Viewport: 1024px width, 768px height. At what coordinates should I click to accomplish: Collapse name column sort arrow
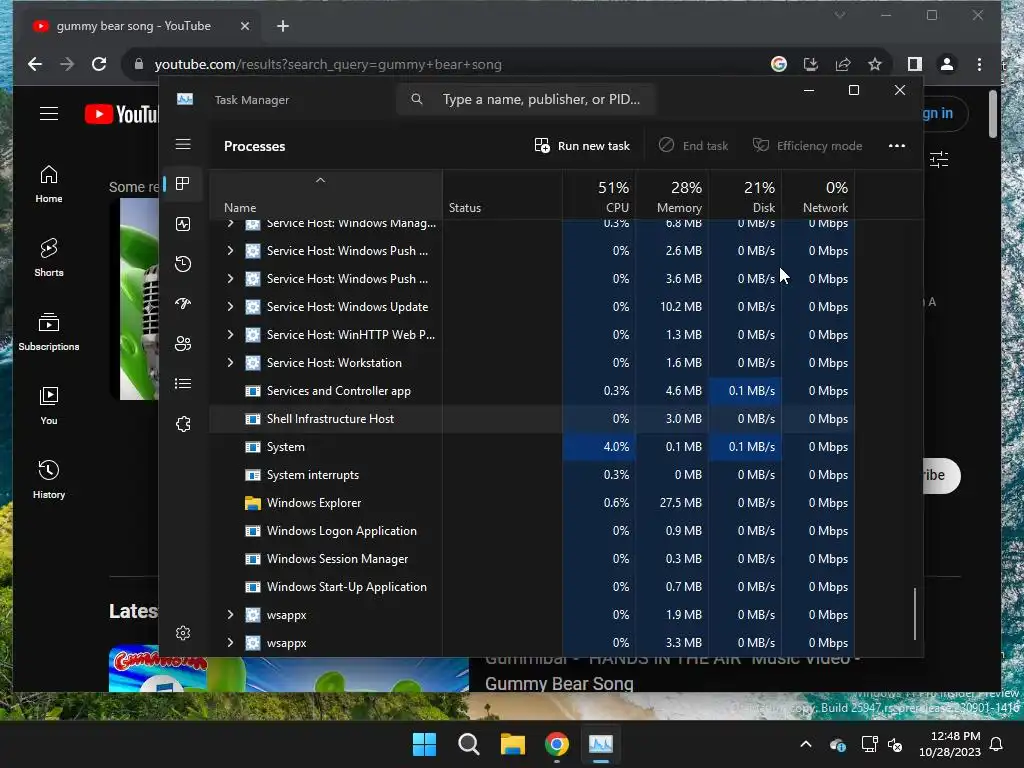(x=320, y=180)
